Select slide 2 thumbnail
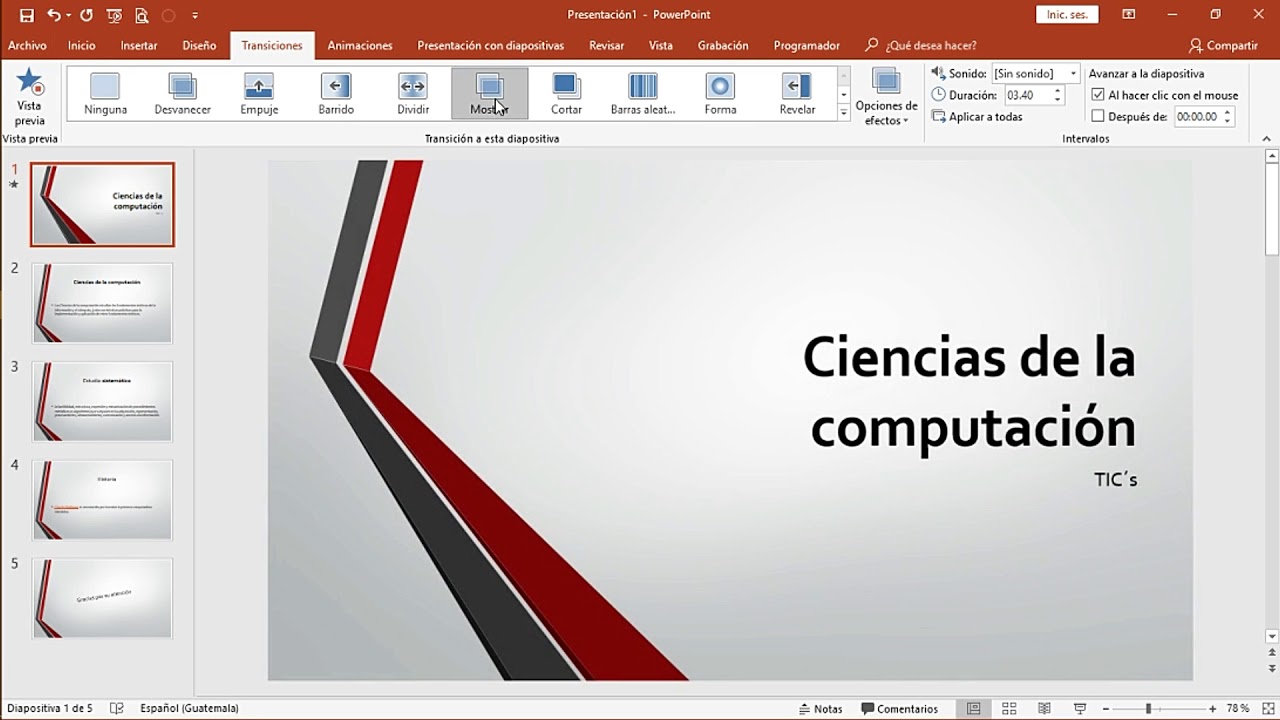This screenshot has width=1280, height=720. 102,303
